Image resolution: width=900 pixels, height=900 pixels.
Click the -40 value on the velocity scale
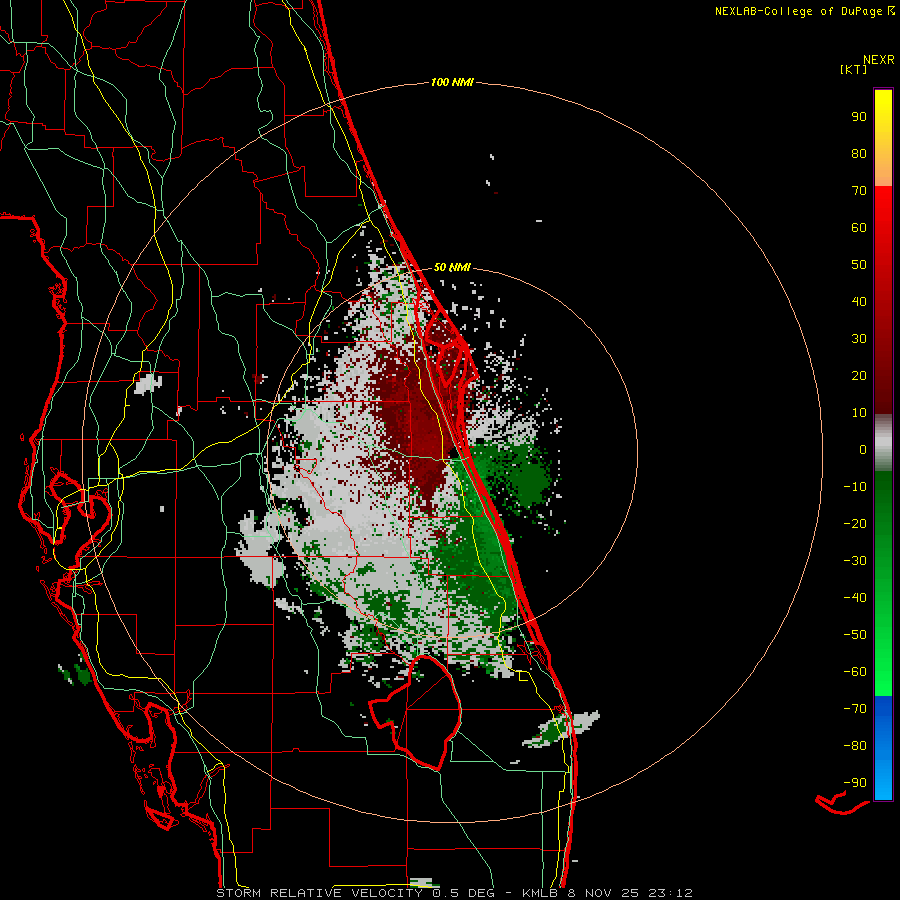tap(855, 598)
